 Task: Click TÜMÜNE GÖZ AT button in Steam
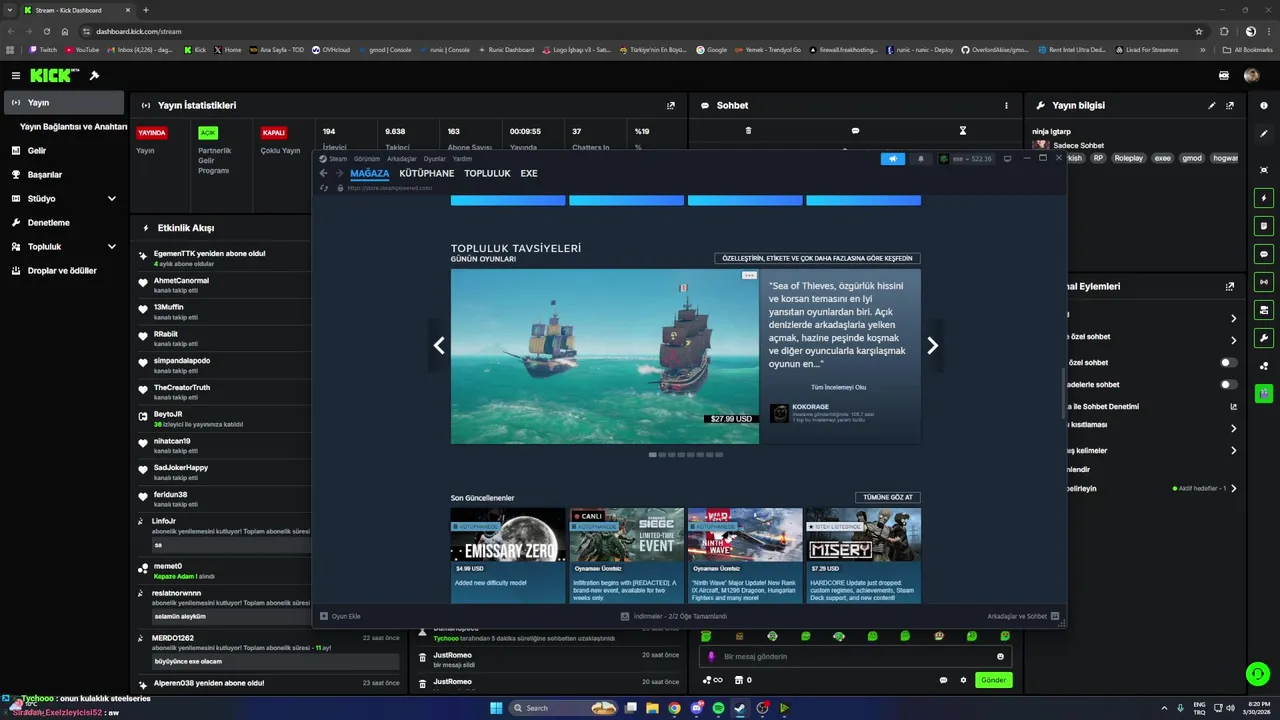[x=888, y=497]
